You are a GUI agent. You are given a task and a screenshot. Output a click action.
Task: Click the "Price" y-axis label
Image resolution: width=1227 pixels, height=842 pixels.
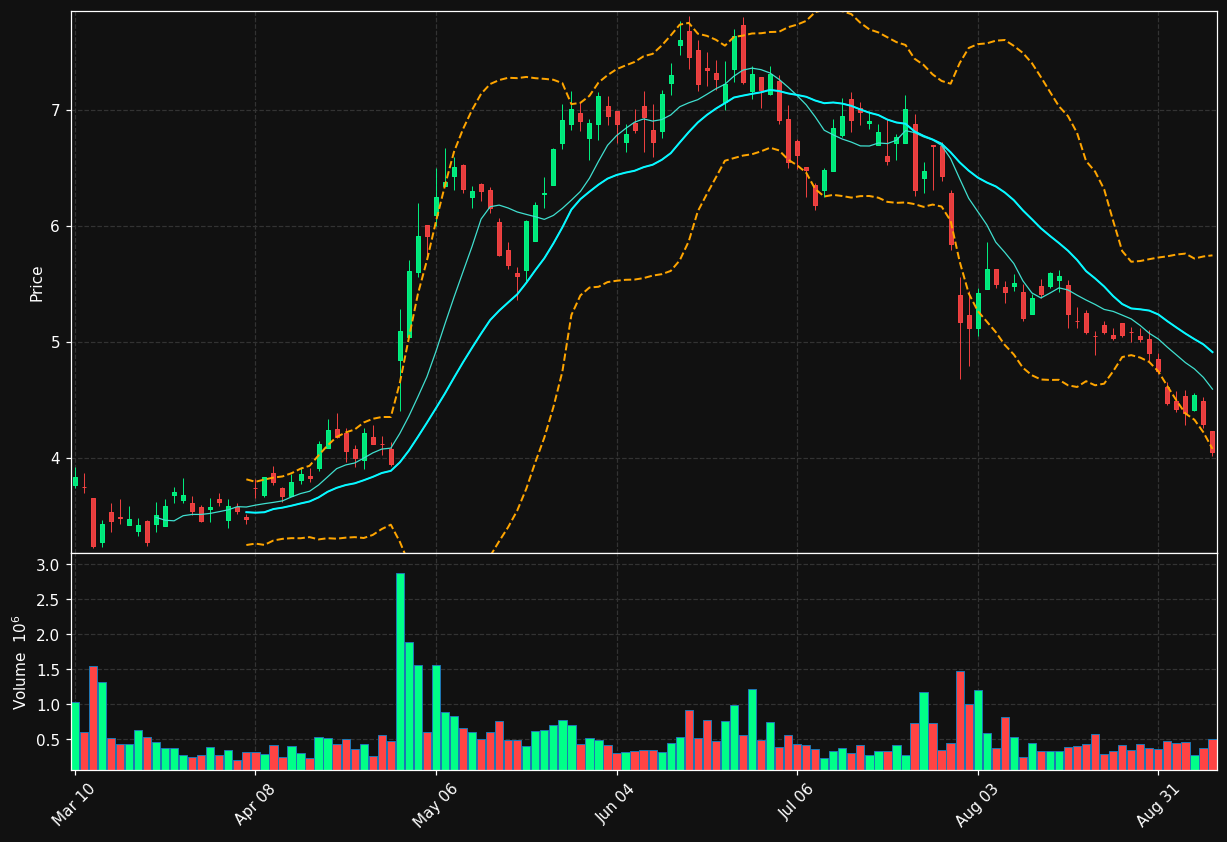click(x=37, y=283)
